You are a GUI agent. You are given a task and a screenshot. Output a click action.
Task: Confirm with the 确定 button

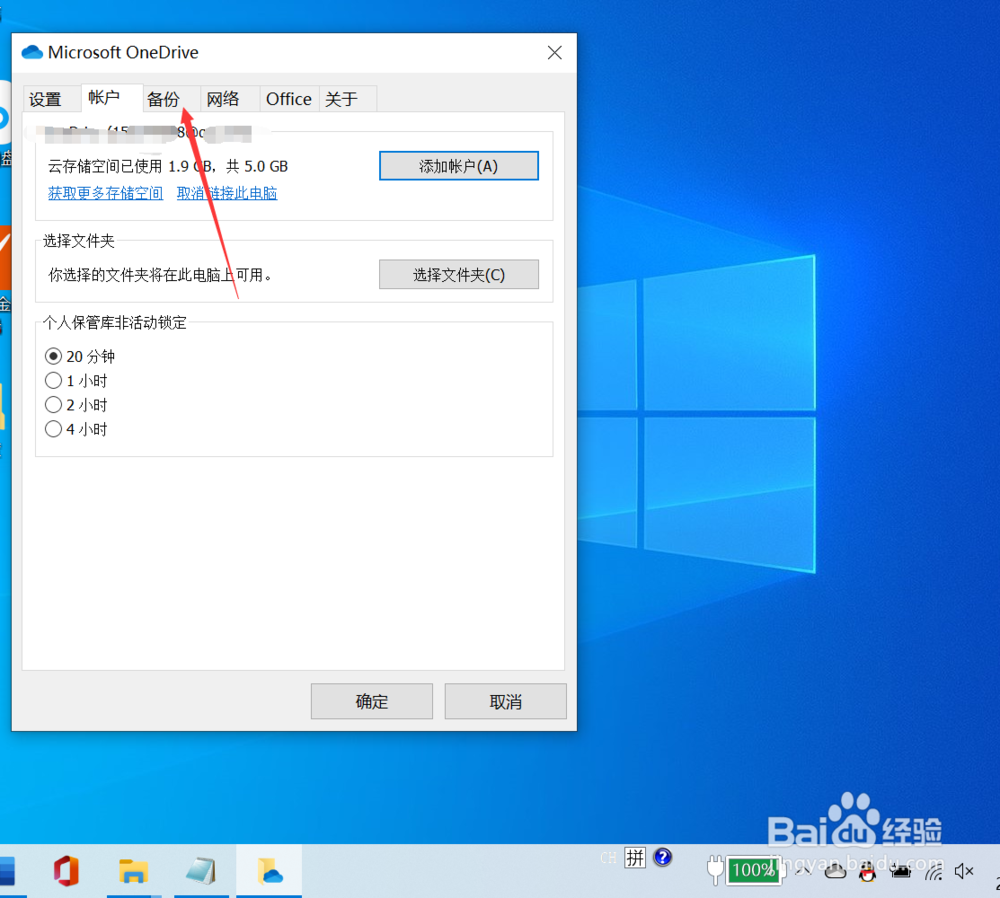click(x=372, y=702)
